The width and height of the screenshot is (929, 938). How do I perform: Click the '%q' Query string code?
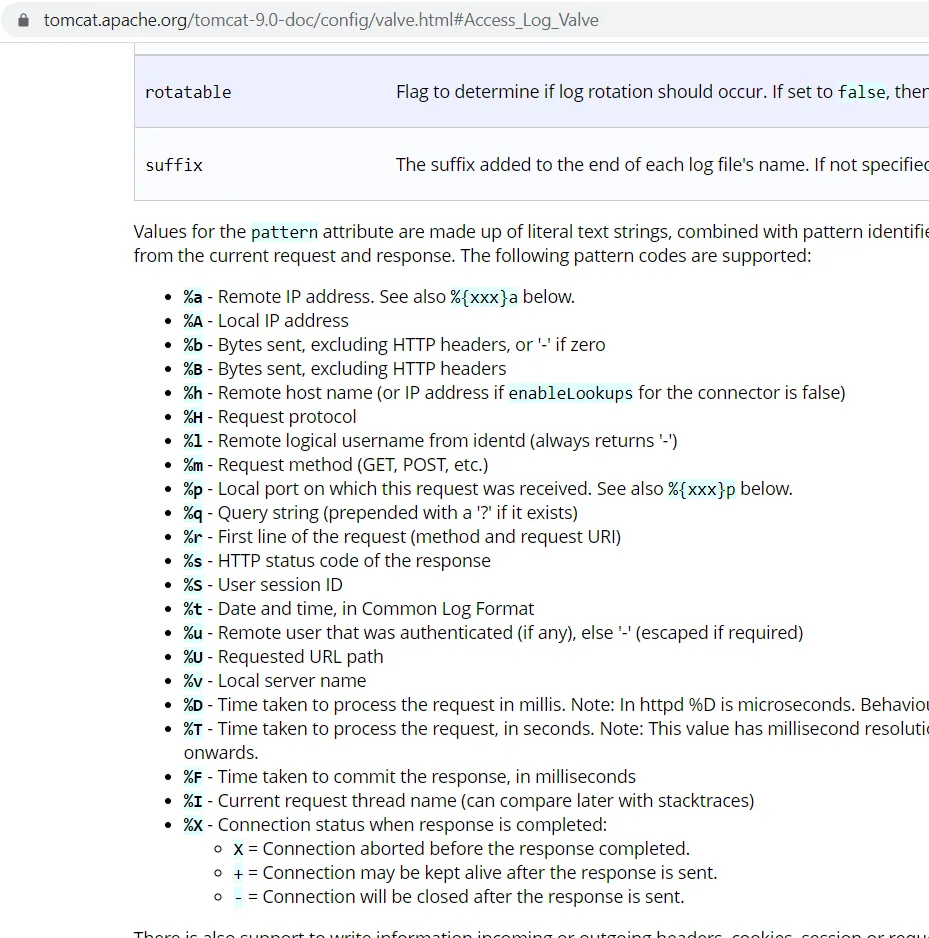pyautogui.click(x=193, y=513)
